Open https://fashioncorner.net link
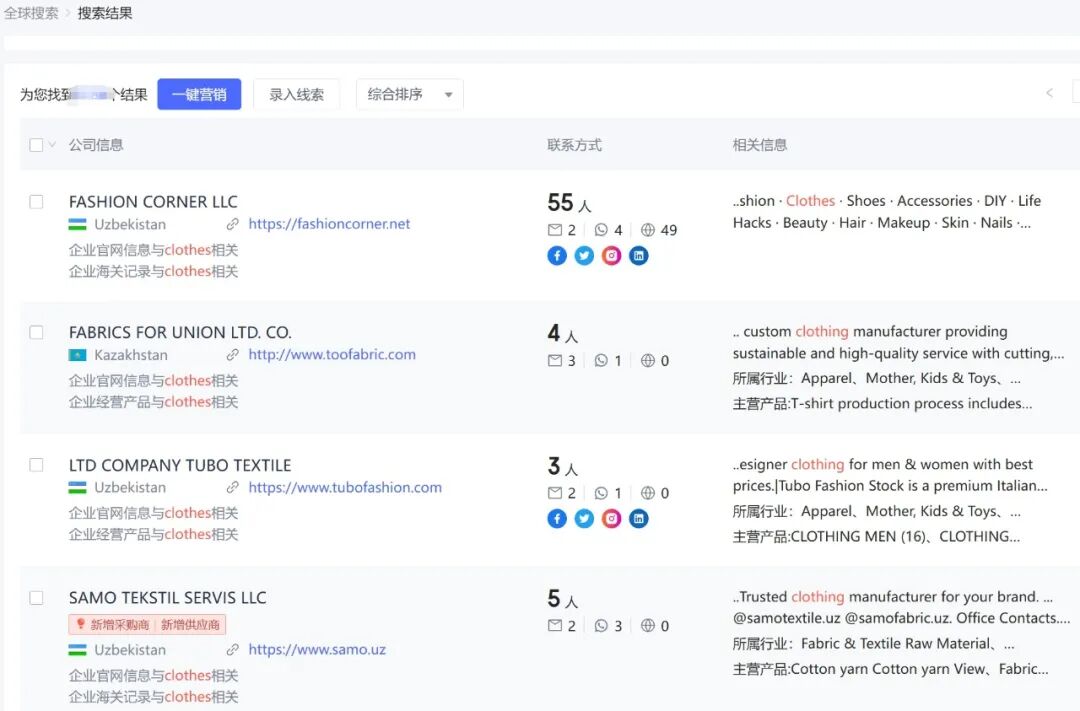1080x711 pixels. [x=329, y=224]
